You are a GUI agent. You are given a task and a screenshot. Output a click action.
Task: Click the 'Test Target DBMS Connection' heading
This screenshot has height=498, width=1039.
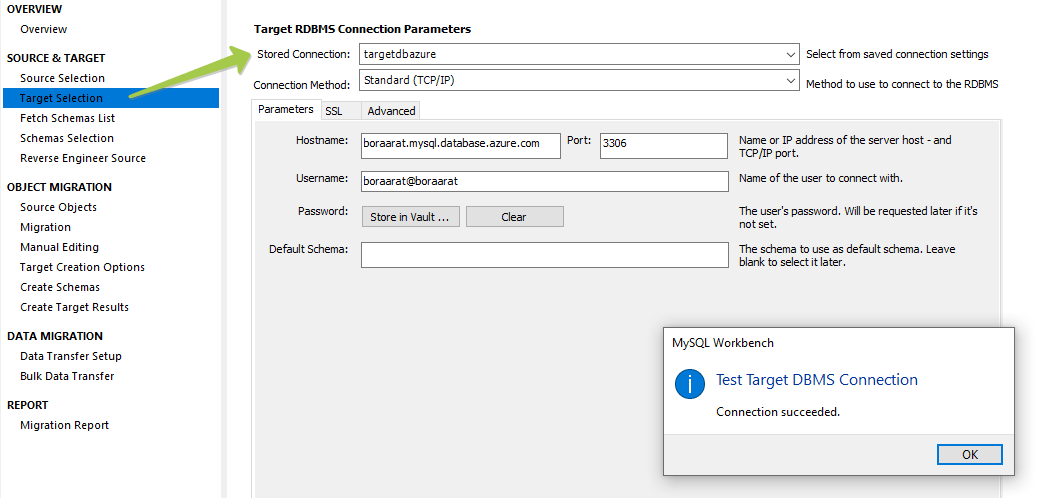coord(817,380)
